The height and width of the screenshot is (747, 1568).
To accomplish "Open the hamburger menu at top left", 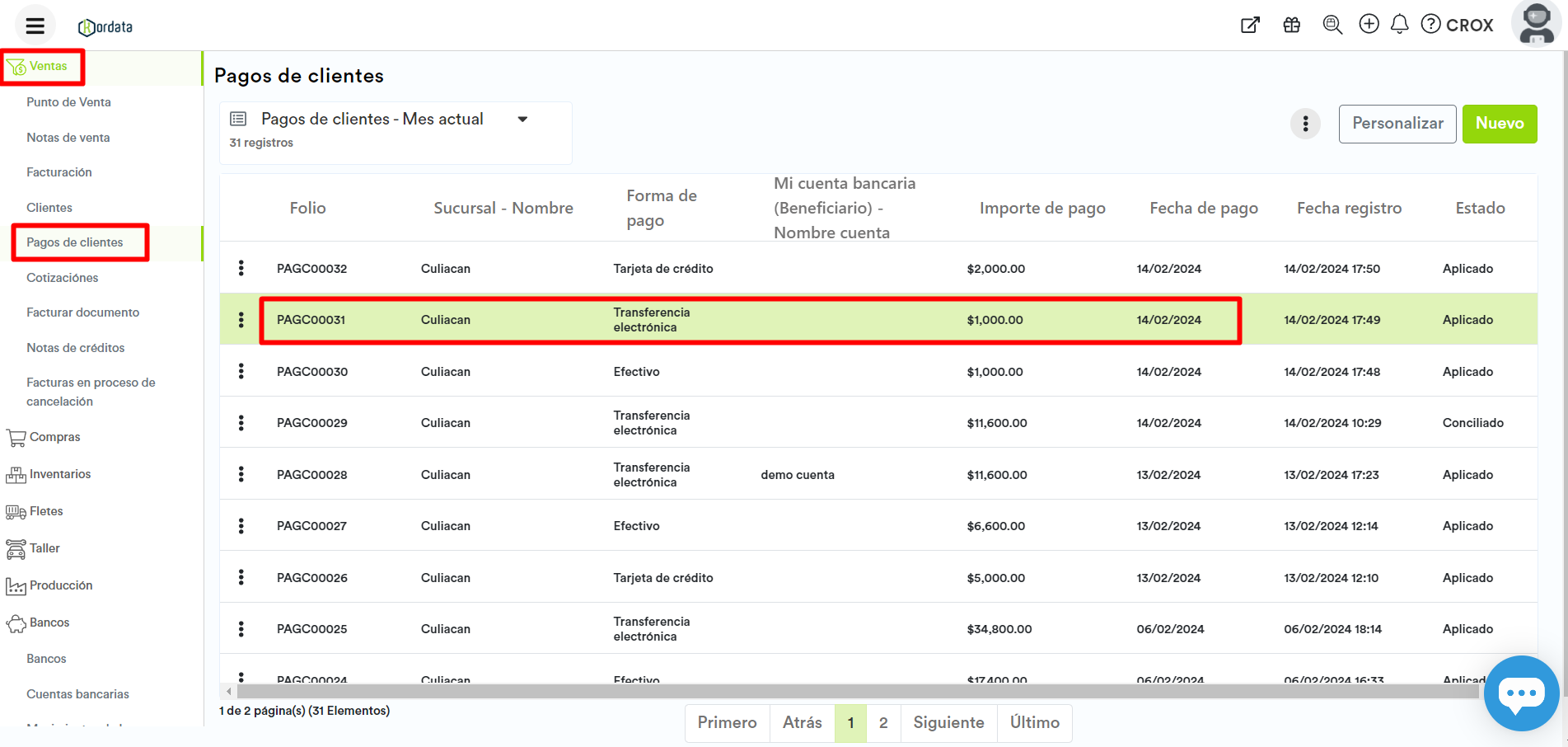I will click(x=35, y=26).
